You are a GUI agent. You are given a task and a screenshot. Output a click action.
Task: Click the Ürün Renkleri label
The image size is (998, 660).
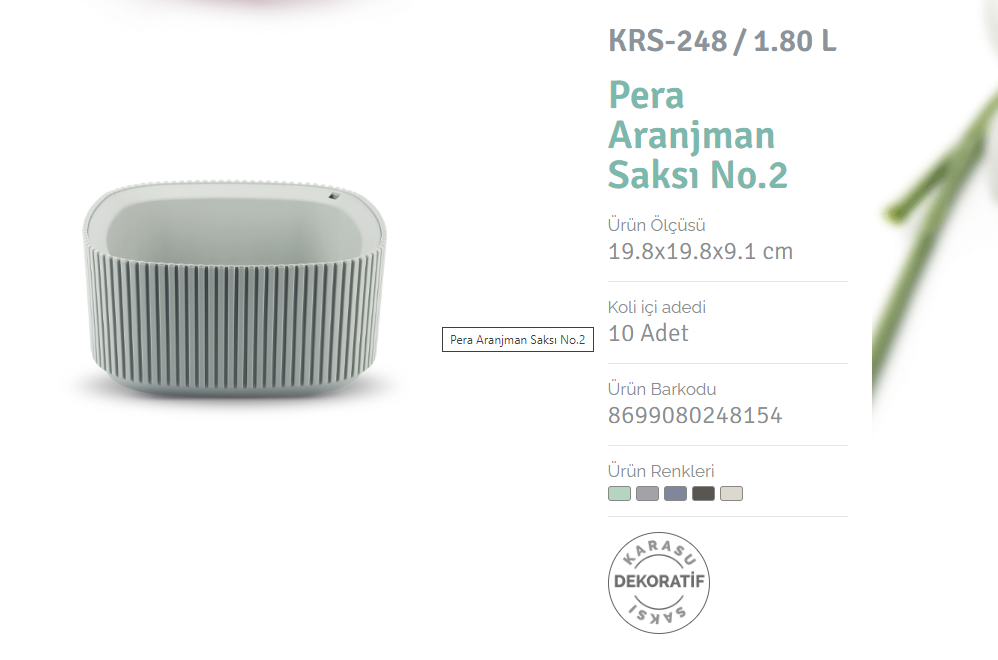tap(661, 471)
